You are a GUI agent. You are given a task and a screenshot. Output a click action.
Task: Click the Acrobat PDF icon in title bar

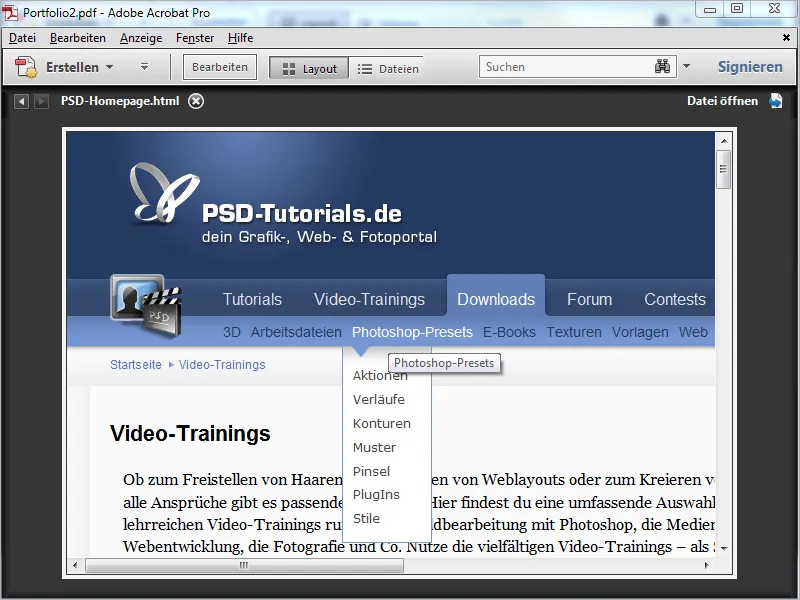10,13
